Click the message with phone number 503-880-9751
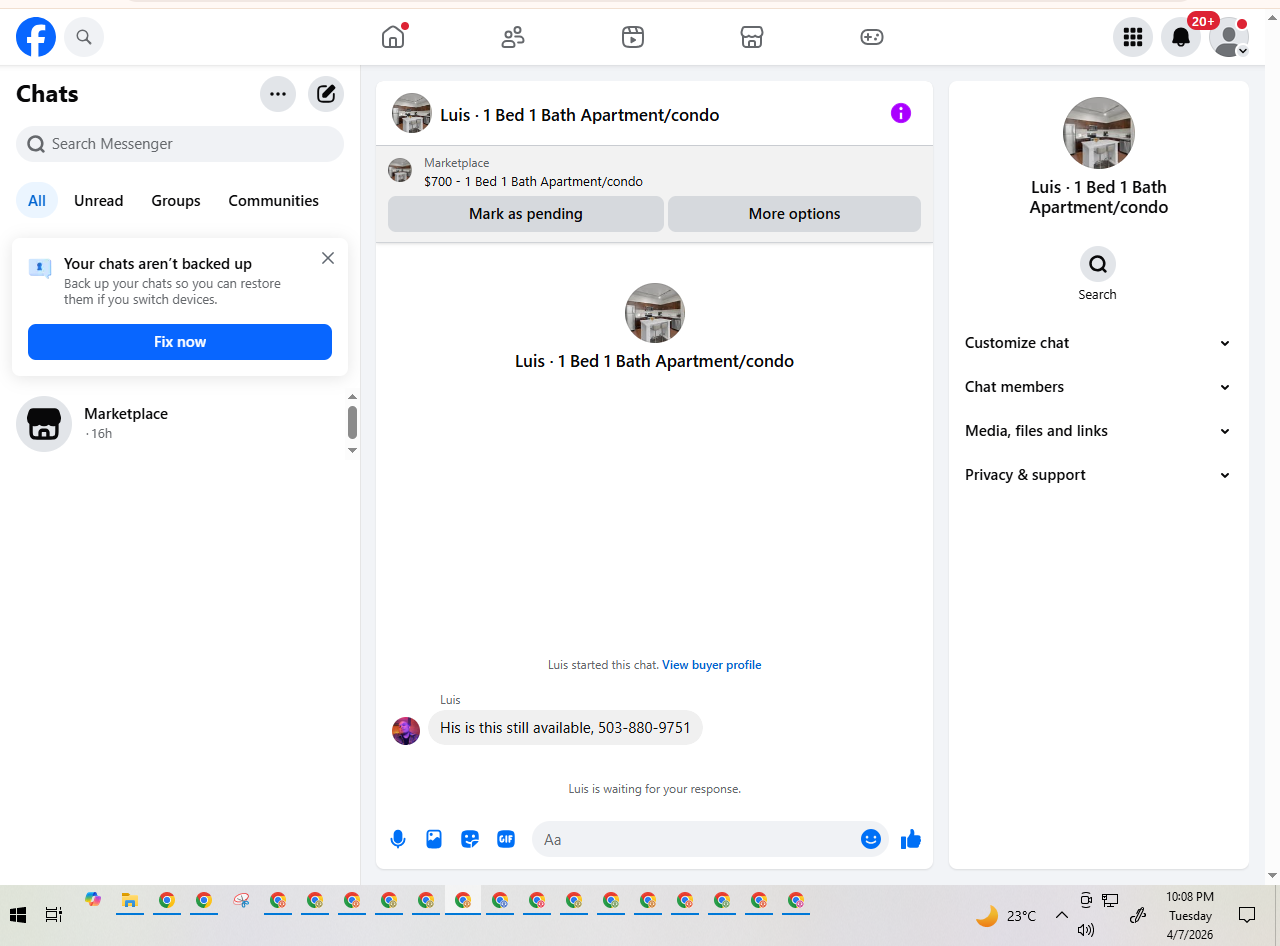Image resolution: width=1280 pixels, height=946 pixels. click(565, 728)
